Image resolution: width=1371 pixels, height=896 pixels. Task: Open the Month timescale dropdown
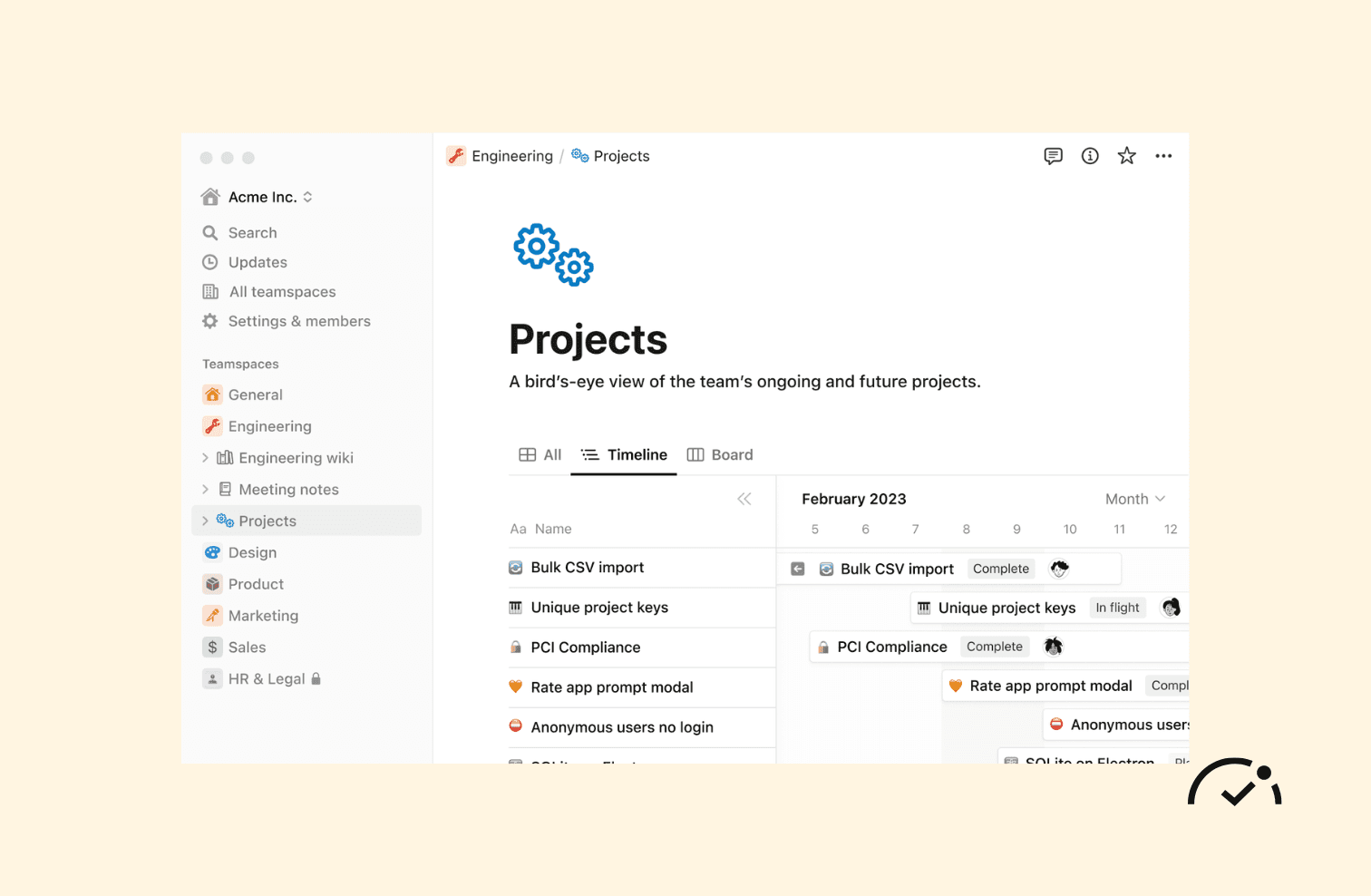1134,499
